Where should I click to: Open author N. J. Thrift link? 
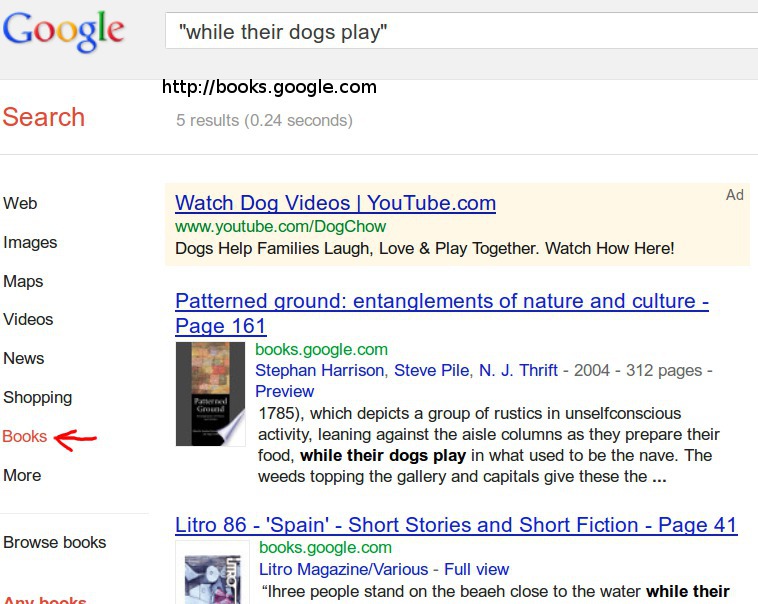click(x=518, y=370)
